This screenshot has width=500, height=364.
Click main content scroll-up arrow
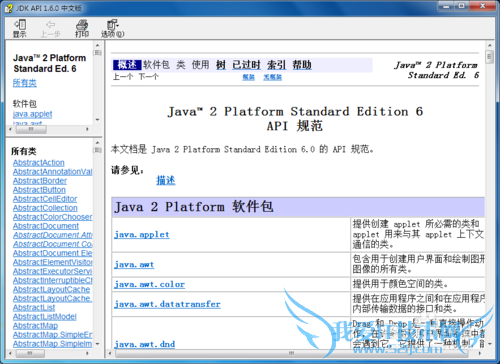click(489, 45)
